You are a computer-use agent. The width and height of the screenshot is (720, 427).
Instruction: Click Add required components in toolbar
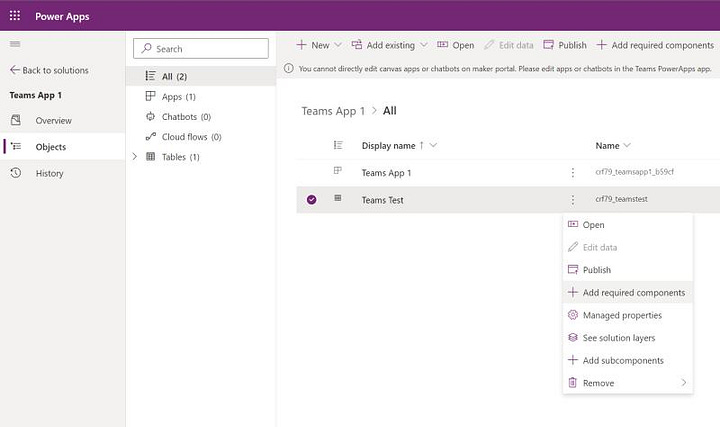655,45
